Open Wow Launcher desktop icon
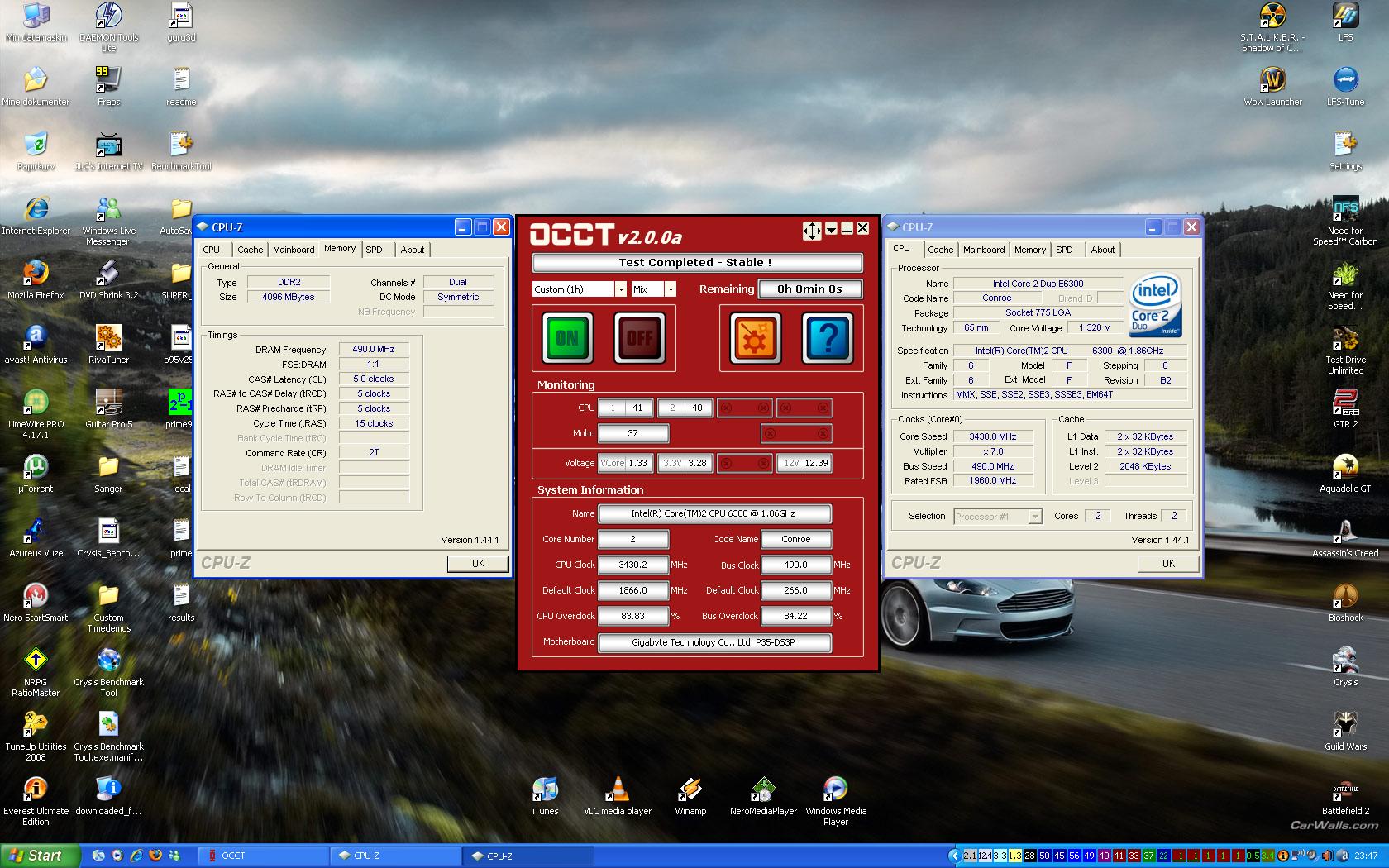Viewport: 1389px width, 868px height. 1272,87
